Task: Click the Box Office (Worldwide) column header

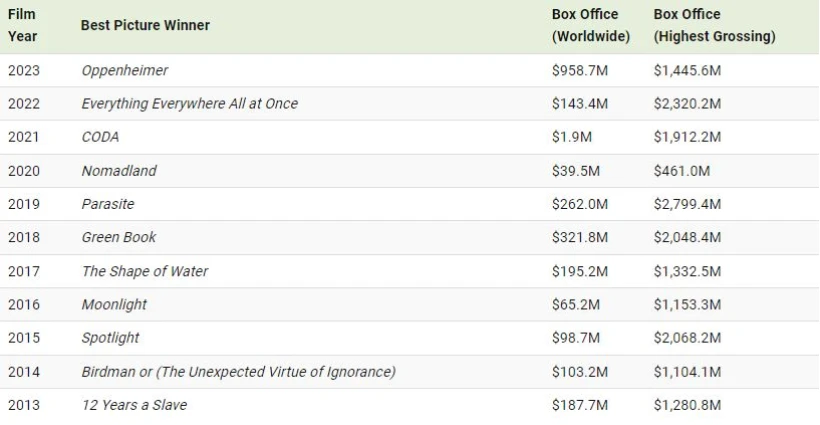Action: (591, 25)
